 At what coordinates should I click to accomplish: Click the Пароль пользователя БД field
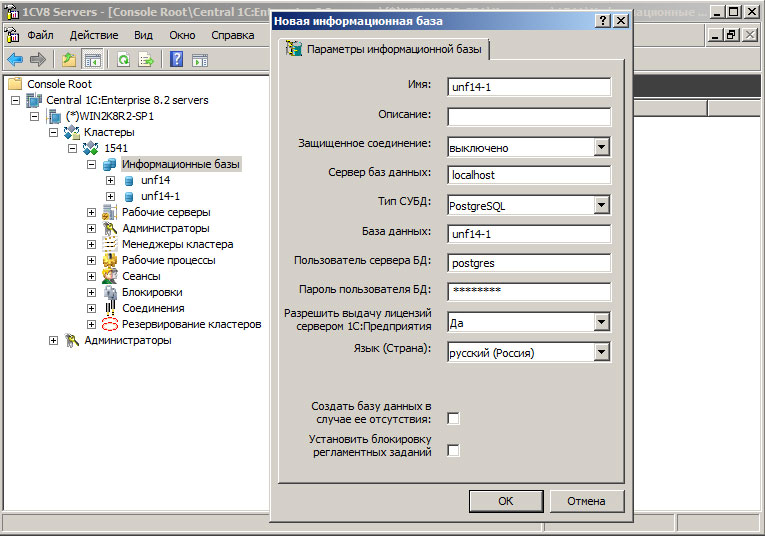pyautogui.click(x=529, y=292)
